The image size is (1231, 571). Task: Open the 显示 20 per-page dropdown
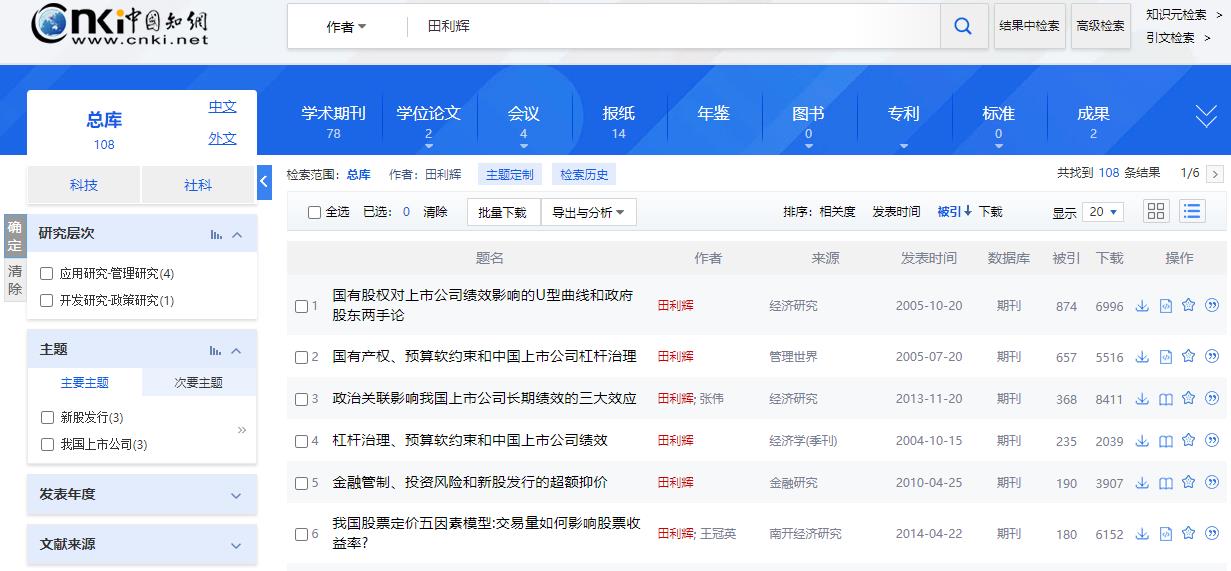pyautogui.click(x=1101, y=212)
